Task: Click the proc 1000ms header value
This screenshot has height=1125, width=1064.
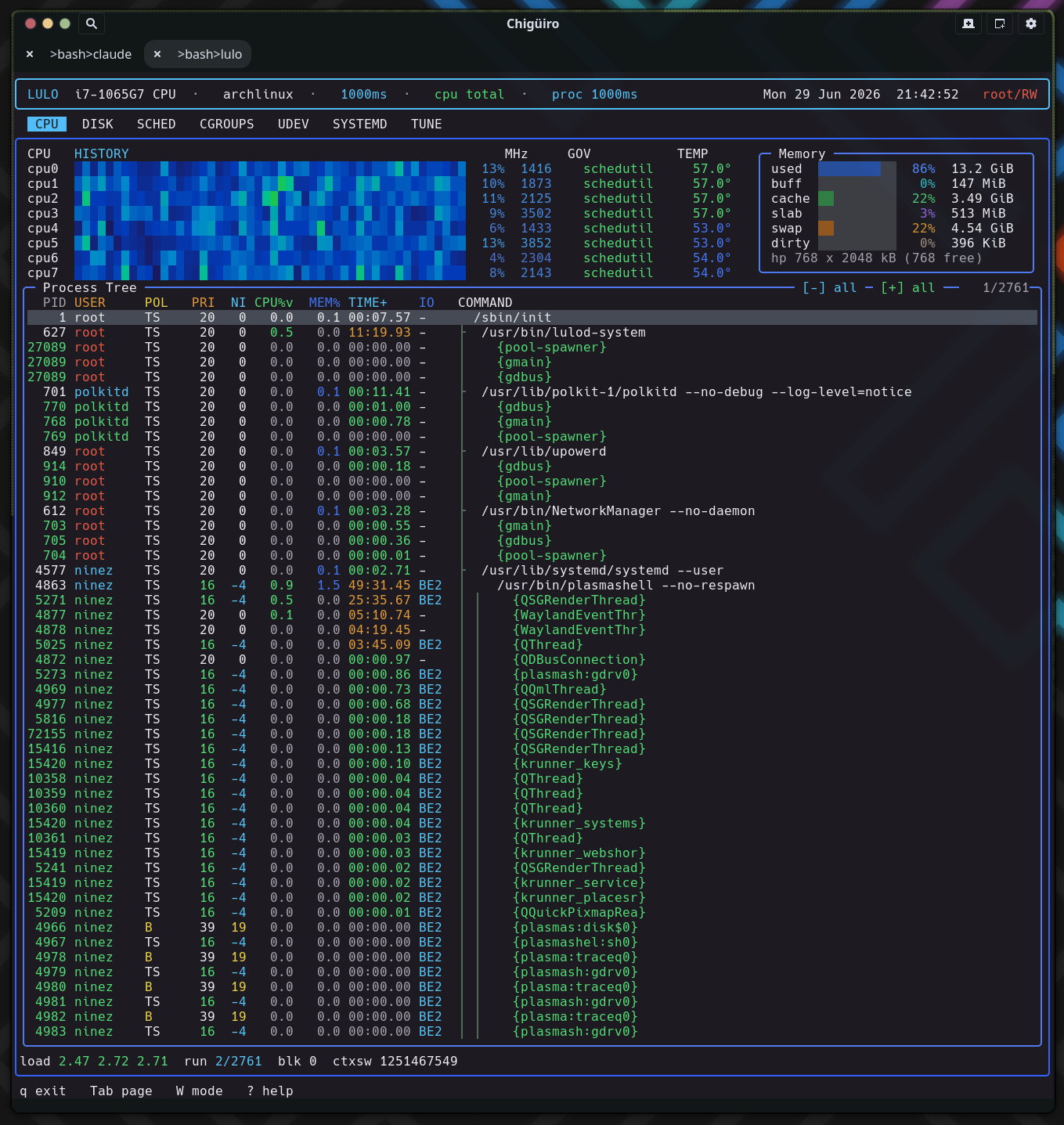Action: coord(595,94)
